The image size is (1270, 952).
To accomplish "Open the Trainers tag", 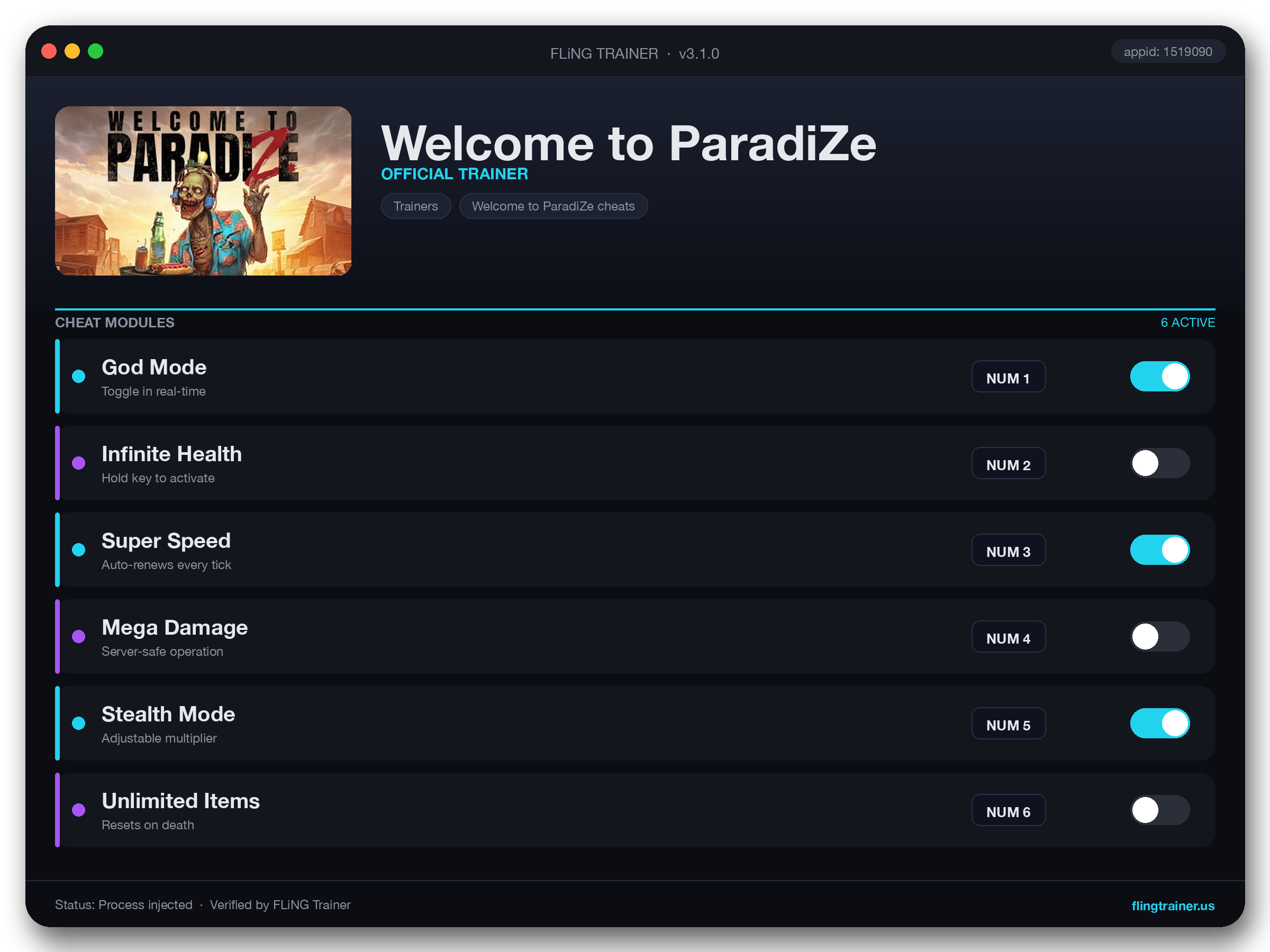I will 416,206.
